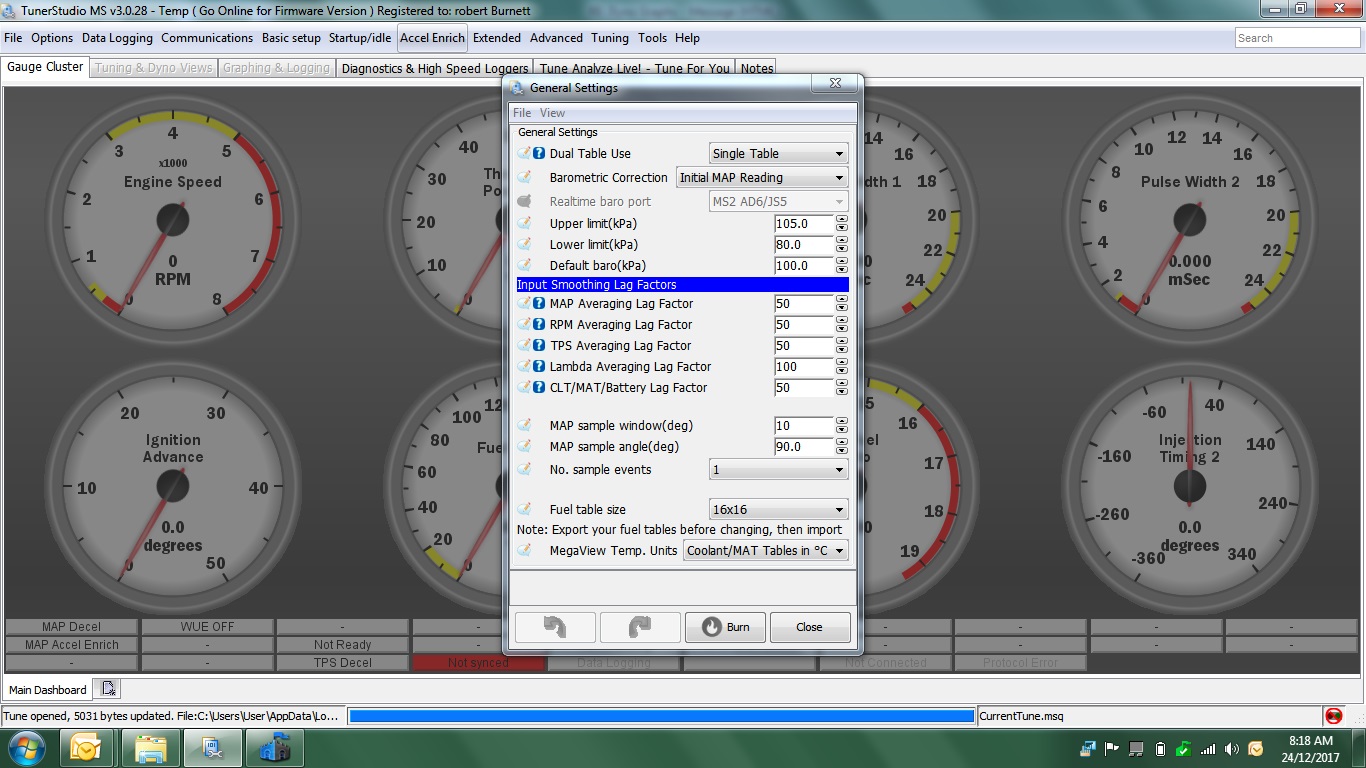Open help for CLT/MAT/Battery Lag Factor
The width and height of the screenshot is (1366, 768).
(539, 387)
